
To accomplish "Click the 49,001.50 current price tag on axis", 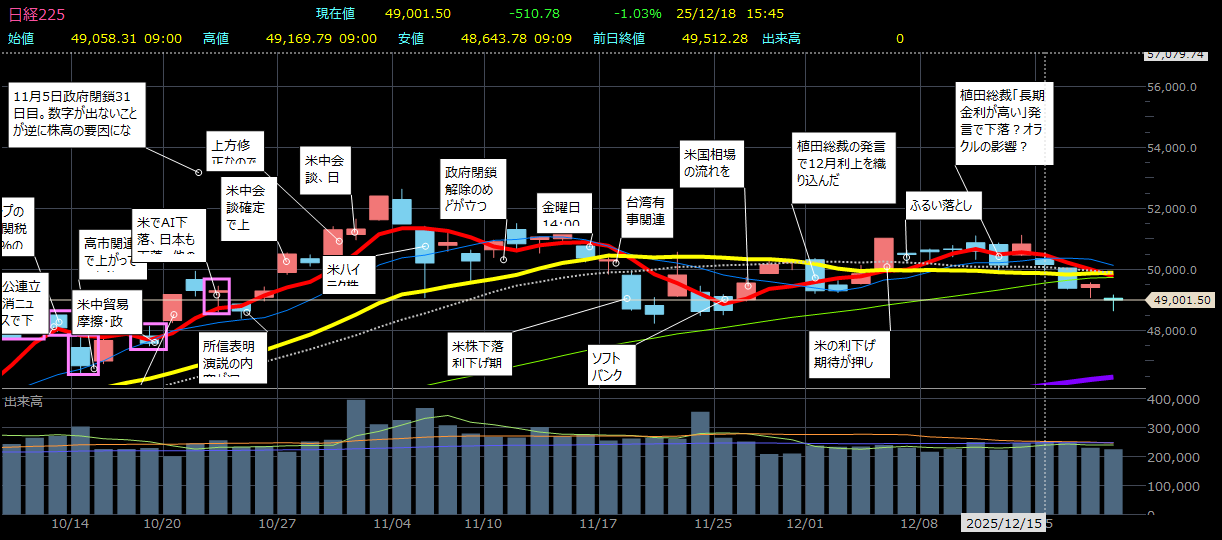I will pos(1181,299).
